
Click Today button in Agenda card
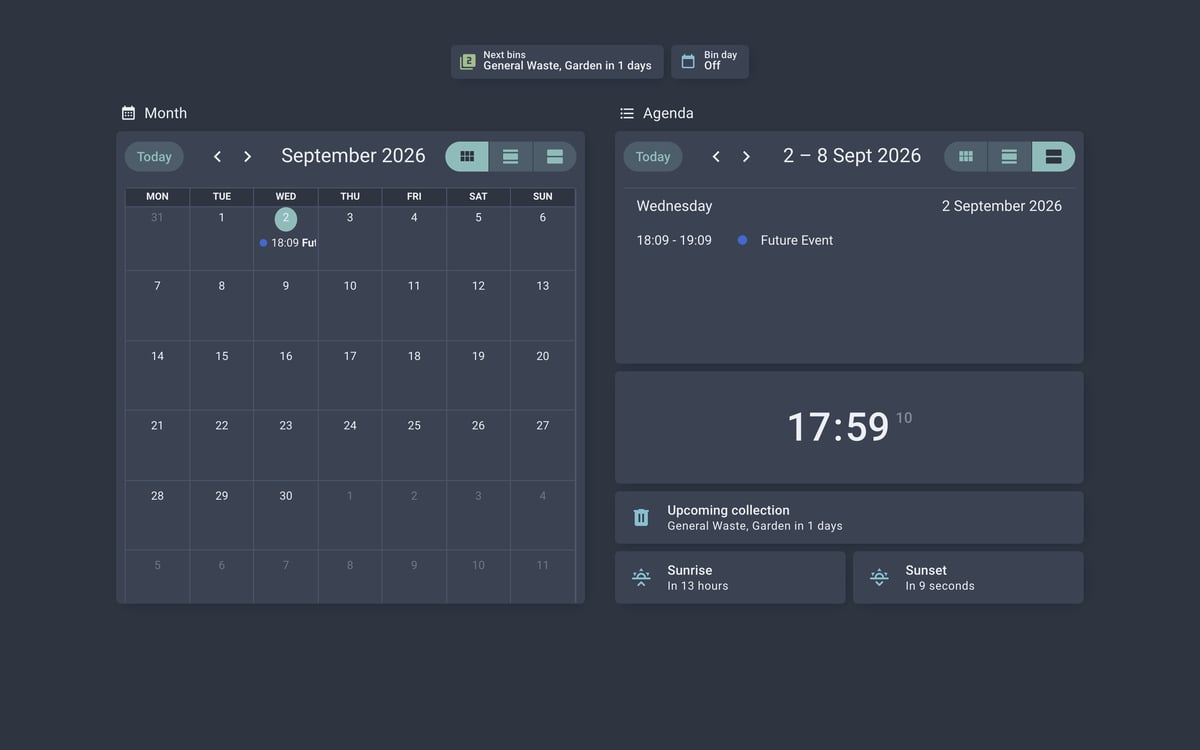(653, 156)
